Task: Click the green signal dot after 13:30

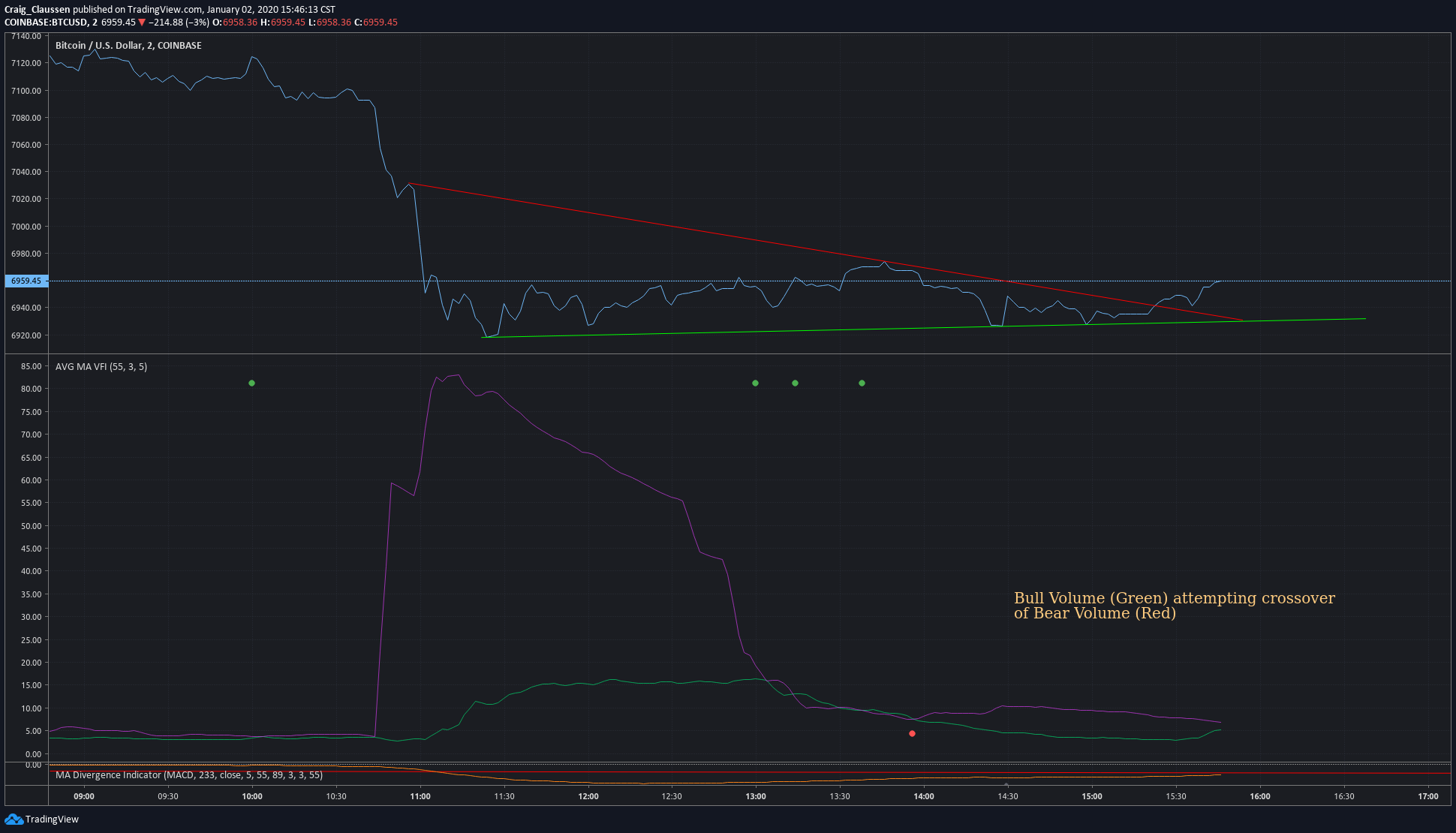Action: 862,383
